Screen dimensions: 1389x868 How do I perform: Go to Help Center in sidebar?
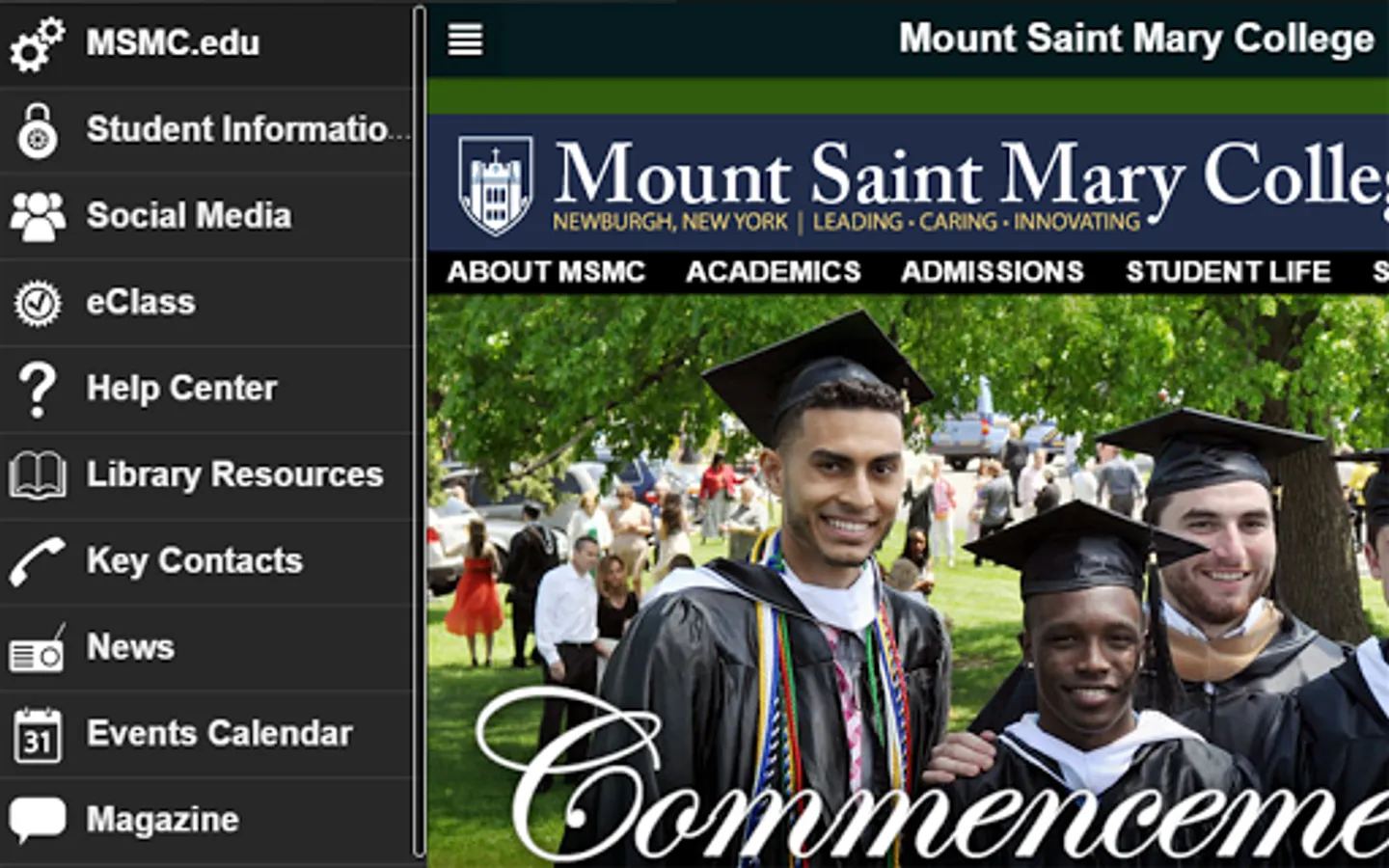click(206, 389)
